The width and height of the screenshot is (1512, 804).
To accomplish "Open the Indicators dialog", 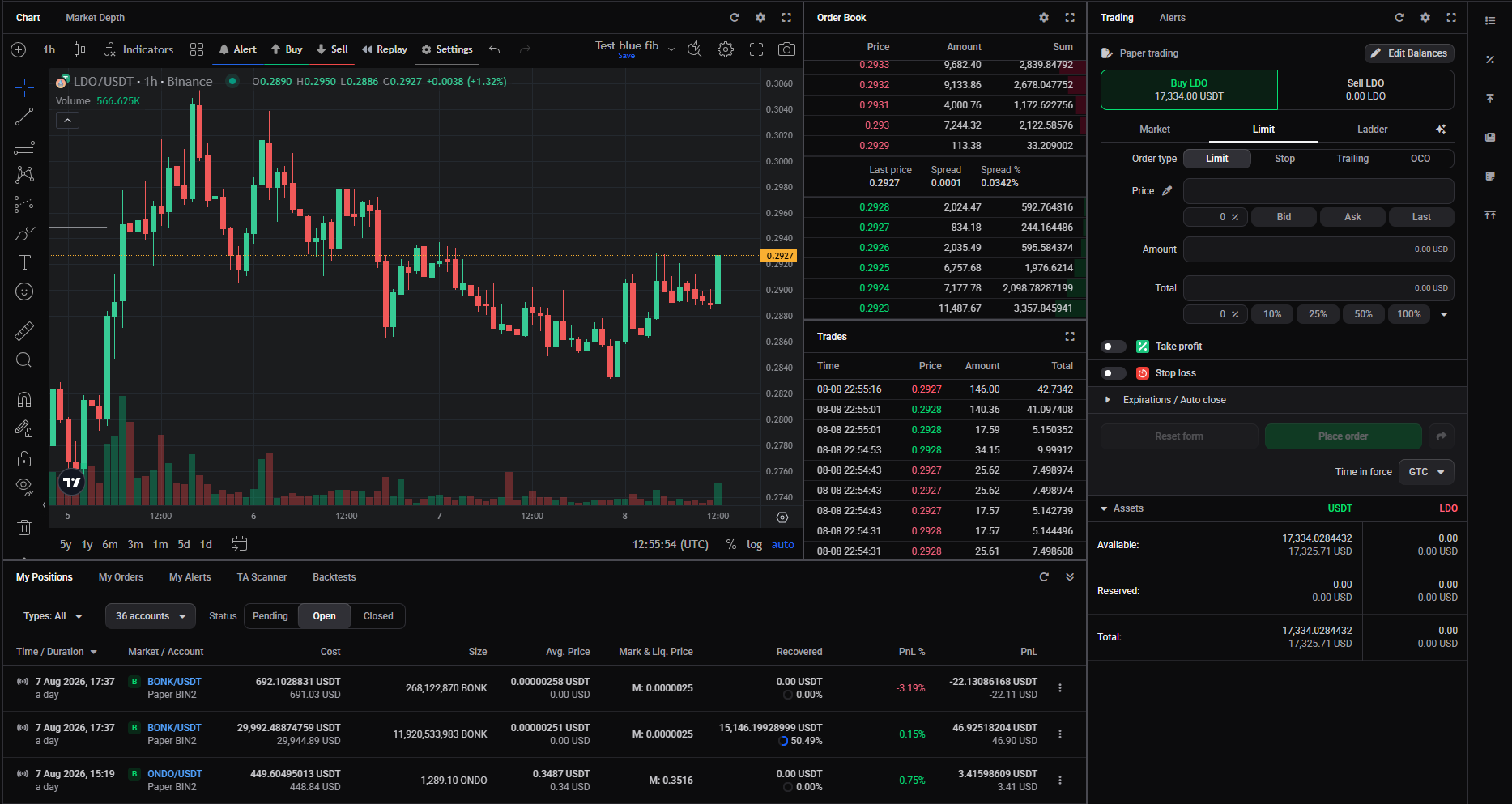I will pos(138,49).
